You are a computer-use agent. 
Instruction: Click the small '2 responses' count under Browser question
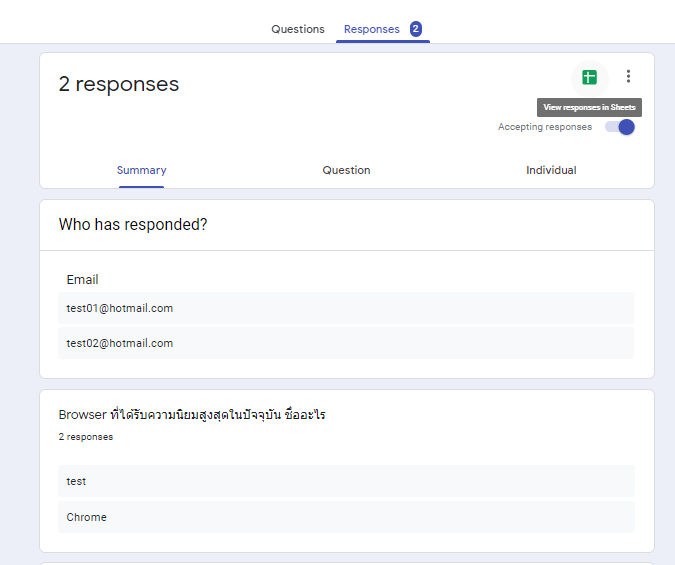(x=86, y=437)
